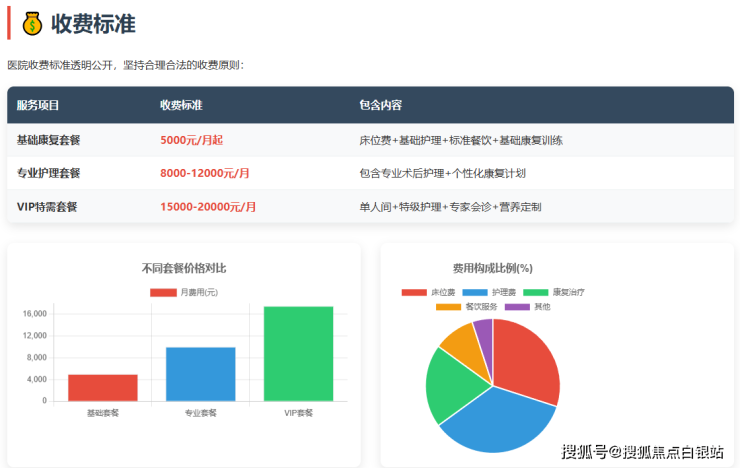Select the red 基础套餐 bar
This screenshot has height=468, width=740.
[102, 387]
